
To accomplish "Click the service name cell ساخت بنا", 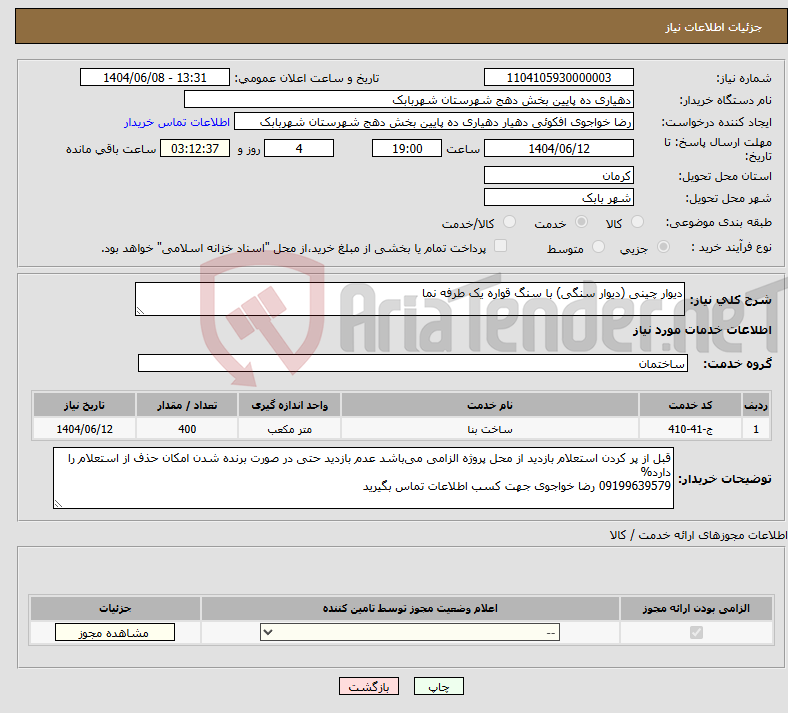I will click(x=490, y=429).
